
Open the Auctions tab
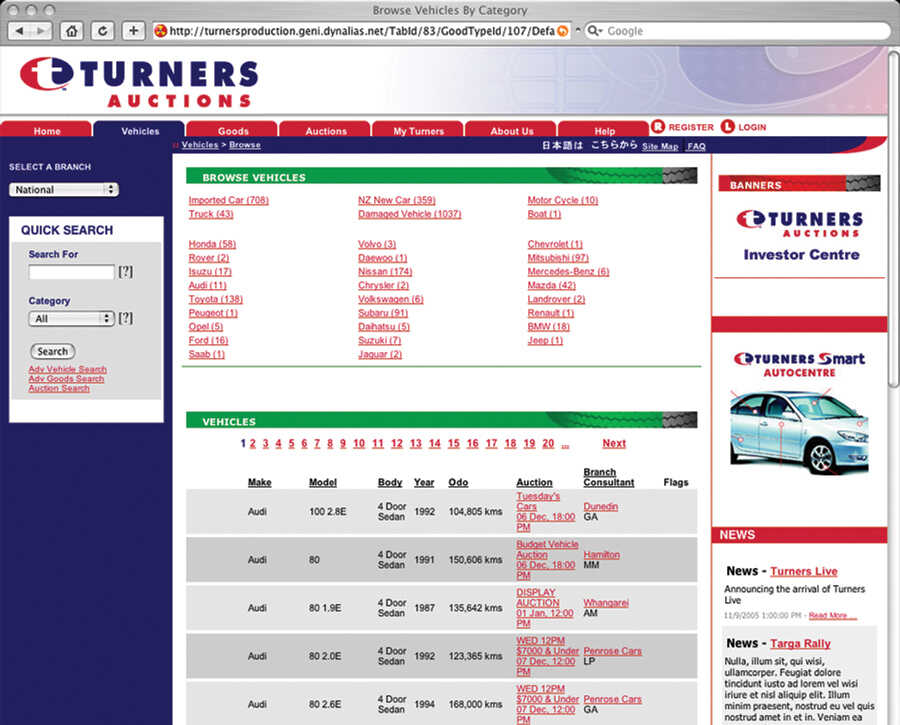point(325,130)
